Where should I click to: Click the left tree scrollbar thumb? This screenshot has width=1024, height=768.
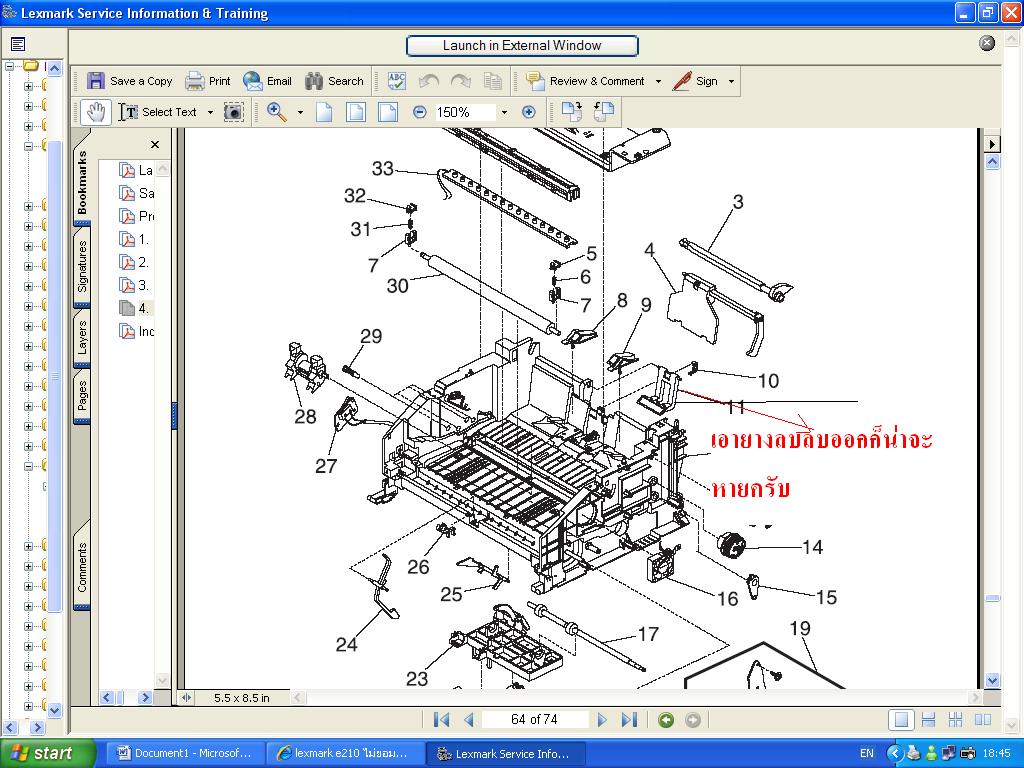[55, 376]
